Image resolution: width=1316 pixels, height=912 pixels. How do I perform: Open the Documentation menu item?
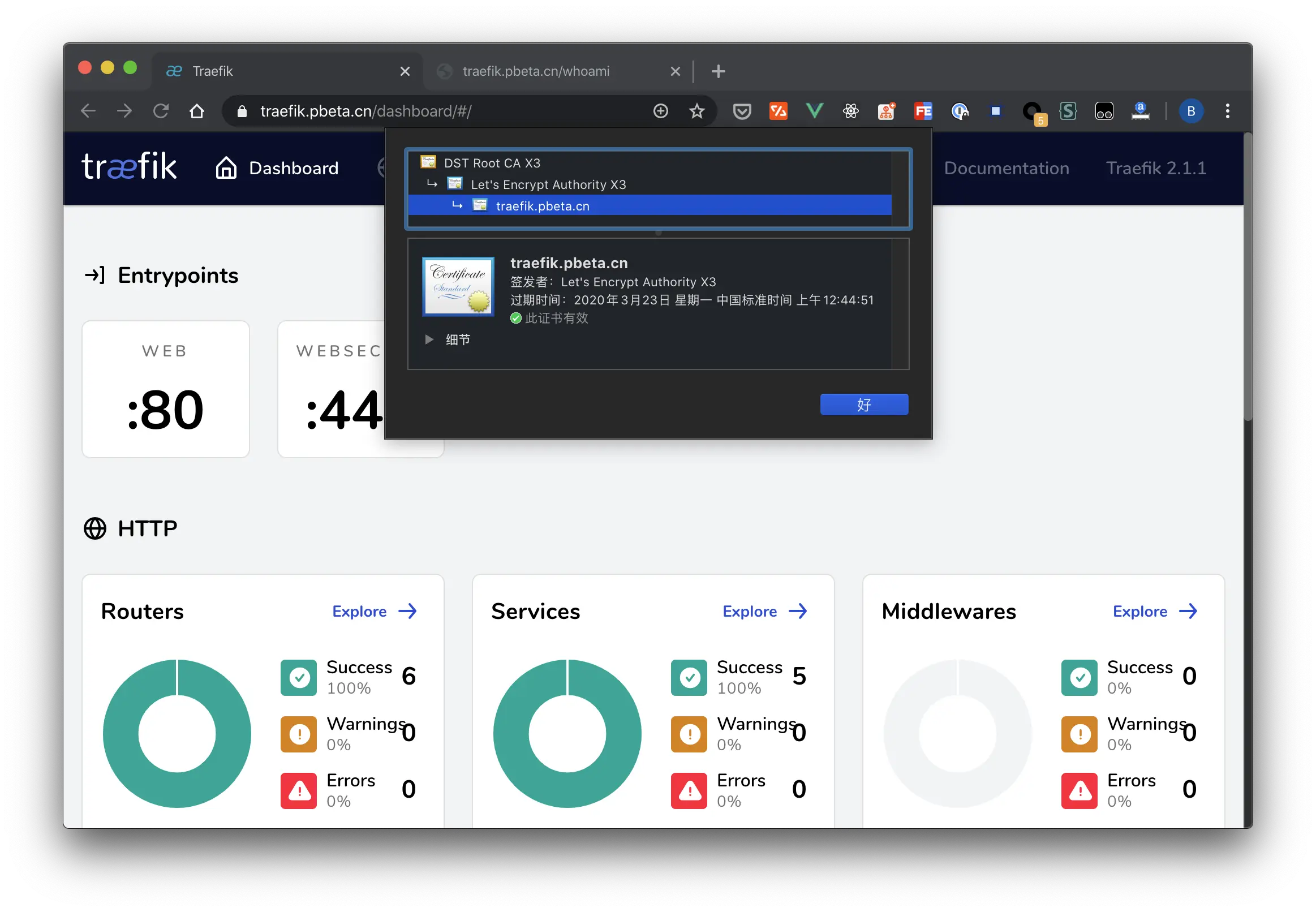pos(1007,167)
